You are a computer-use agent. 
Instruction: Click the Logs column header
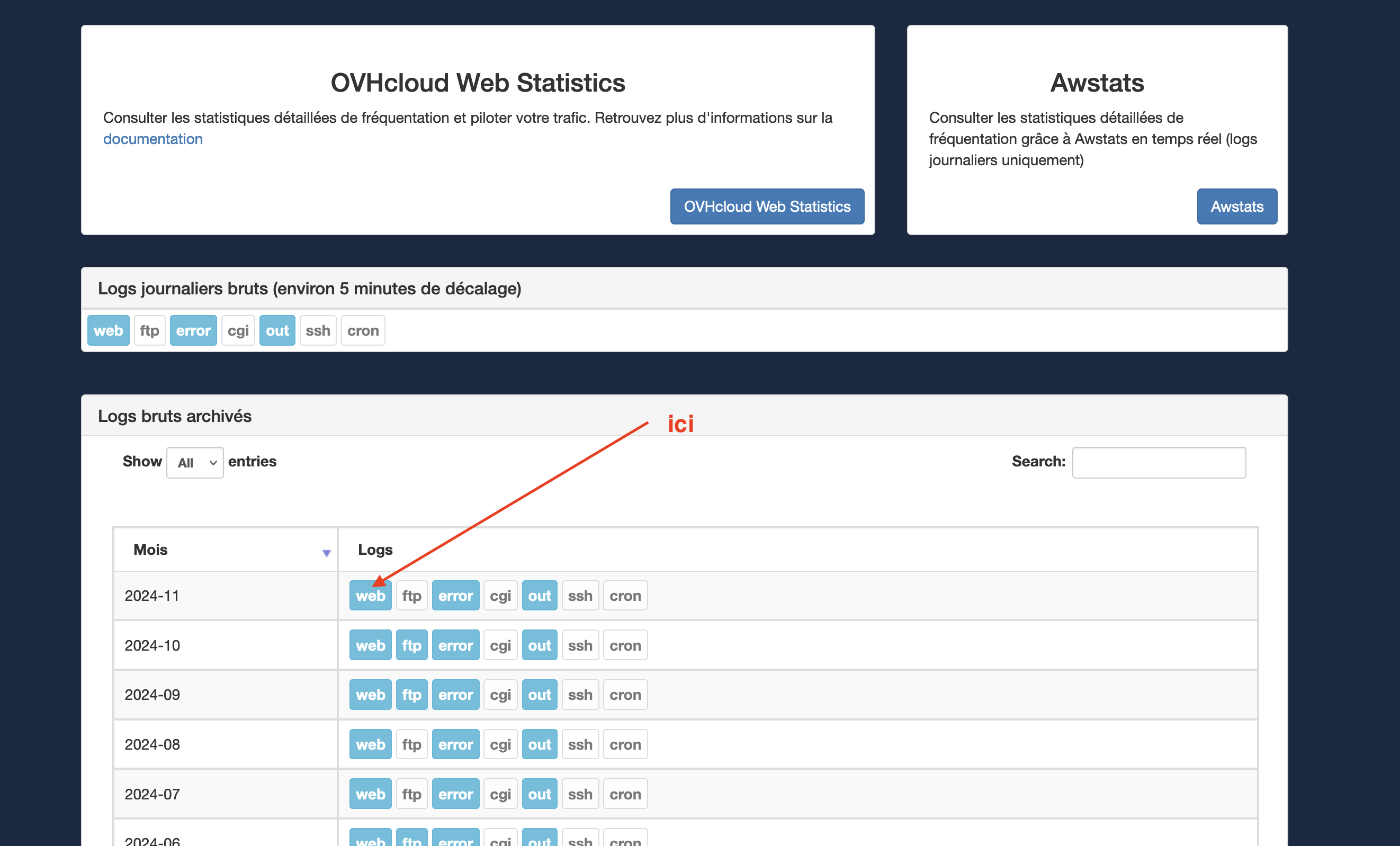(375, 550)
